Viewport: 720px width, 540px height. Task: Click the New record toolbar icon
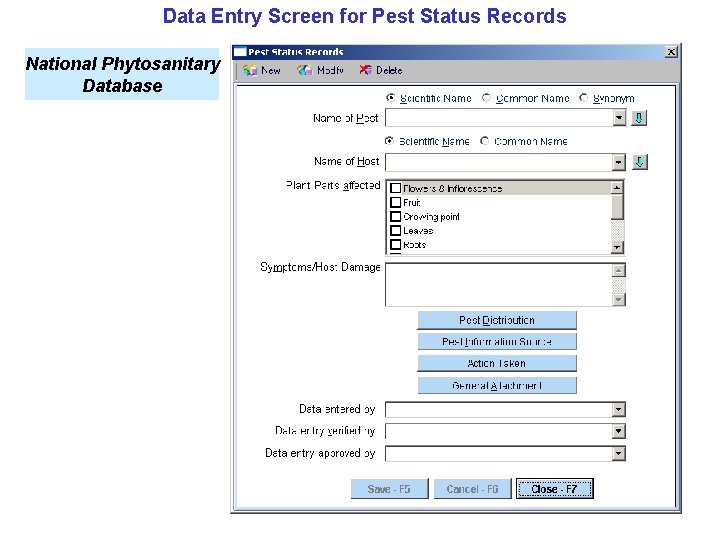click(250, 70)
